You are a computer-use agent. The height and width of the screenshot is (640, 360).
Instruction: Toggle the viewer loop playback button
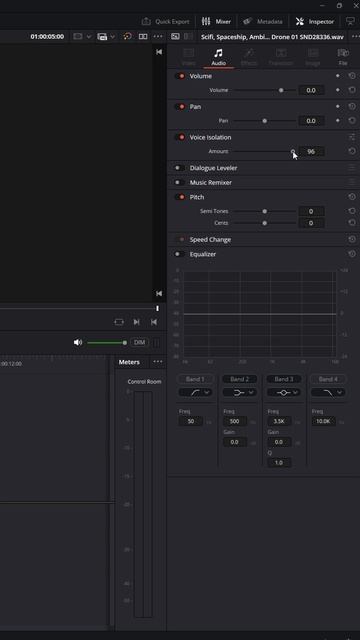[x=119, y=322]
